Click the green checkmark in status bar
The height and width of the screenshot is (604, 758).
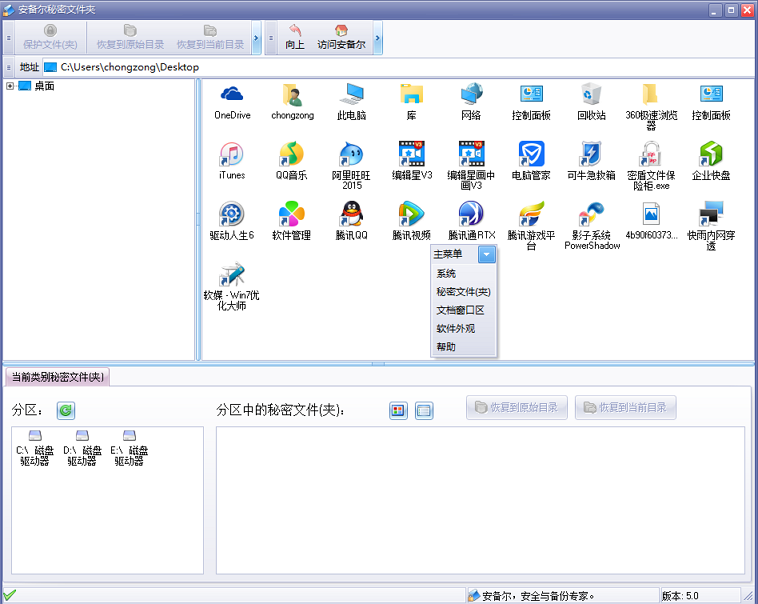(9, 595)
